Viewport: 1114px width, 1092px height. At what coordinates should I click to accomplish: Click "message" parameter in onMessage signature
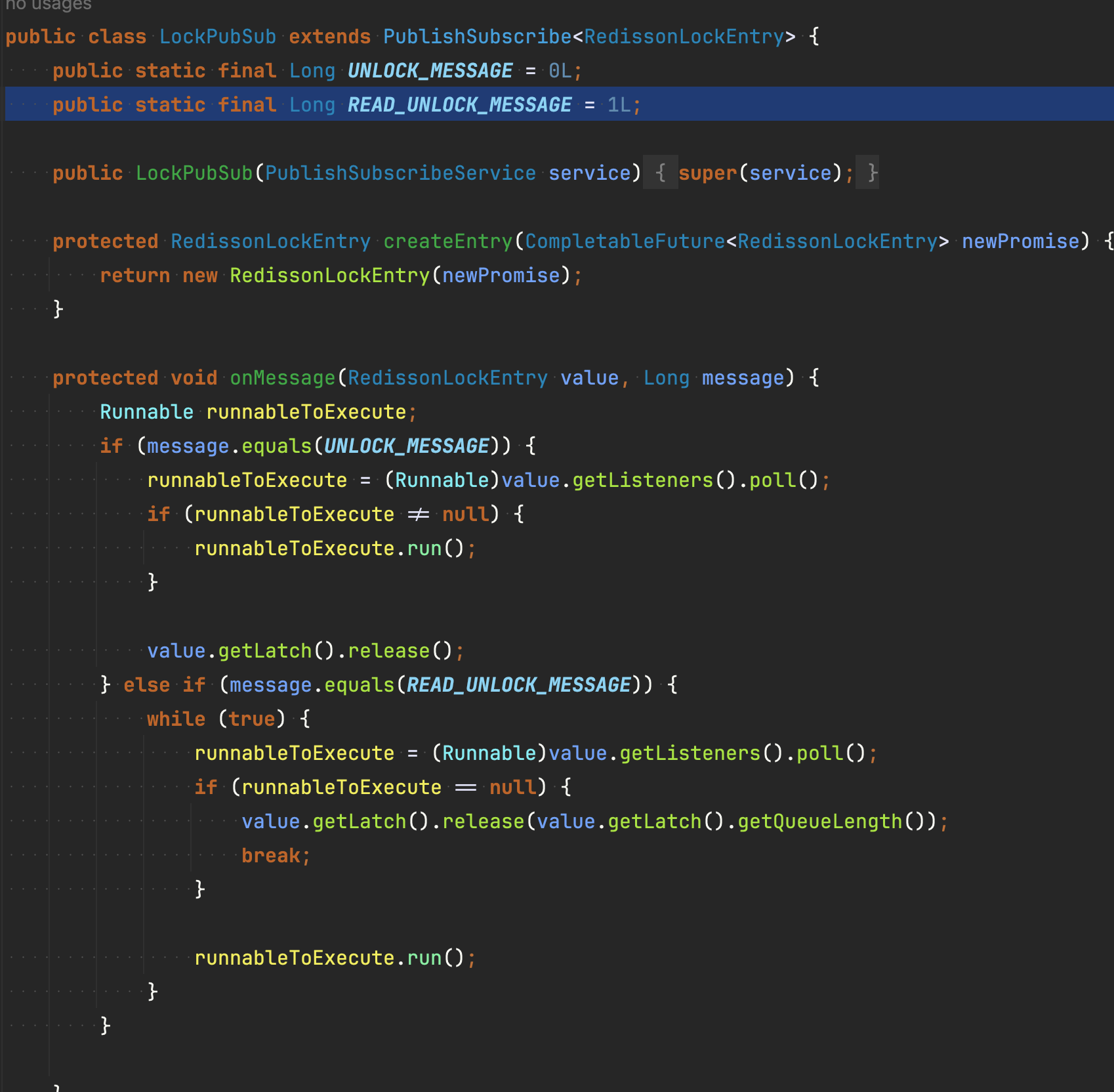coord(743,378)
